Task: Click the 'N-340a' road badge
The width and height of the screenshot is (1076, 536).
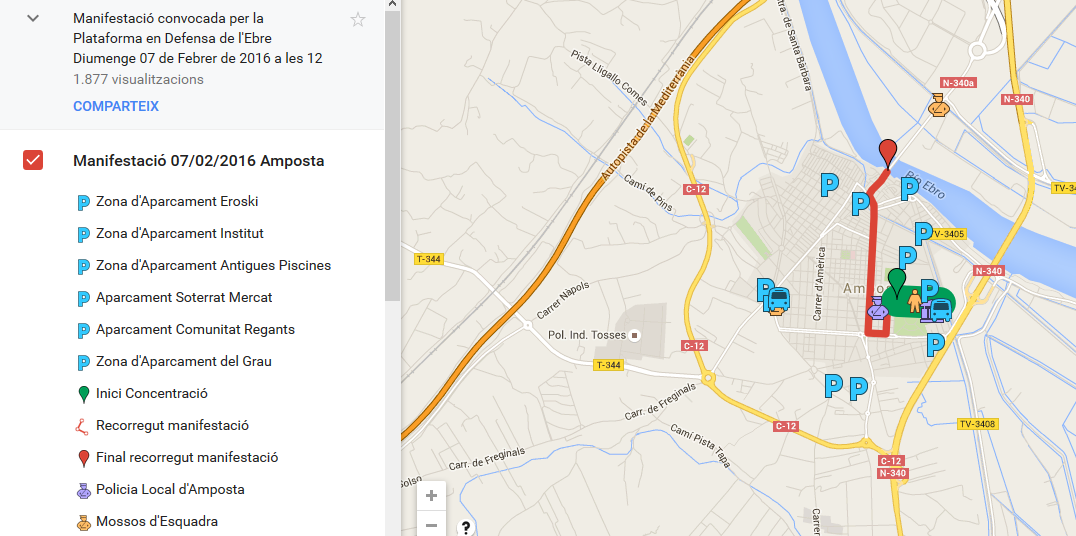Action: tap(959, 83)
